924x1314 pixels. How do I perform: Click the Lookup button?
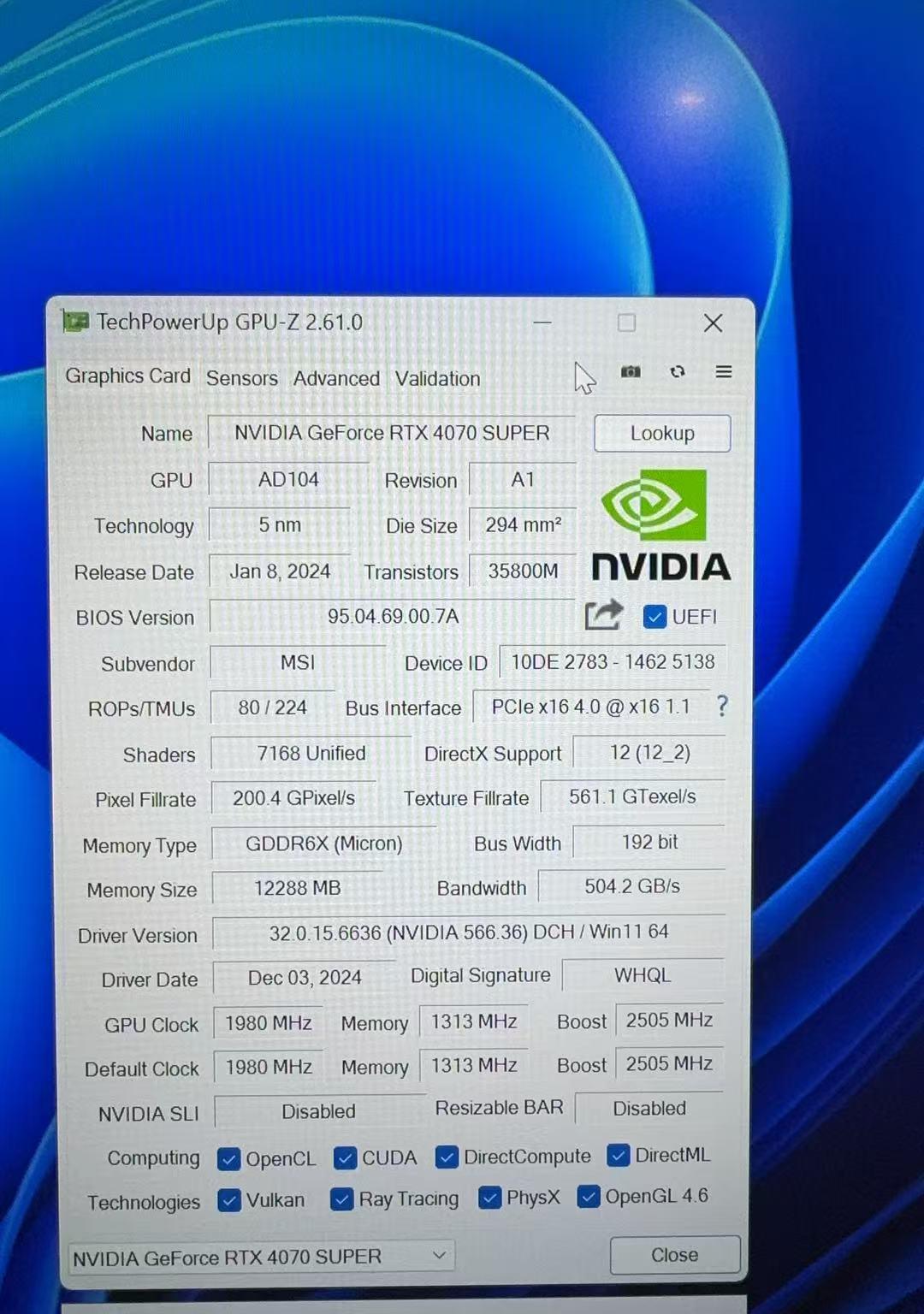tap(661, 433)
